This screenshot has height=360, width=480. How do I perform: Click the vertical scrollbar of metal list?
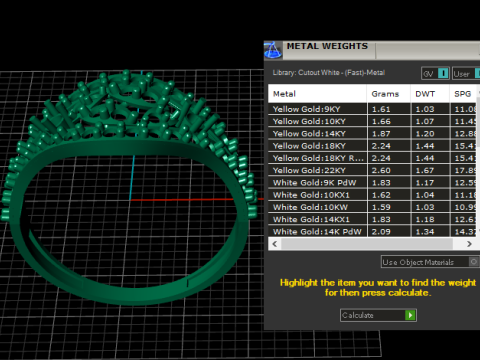478,122
